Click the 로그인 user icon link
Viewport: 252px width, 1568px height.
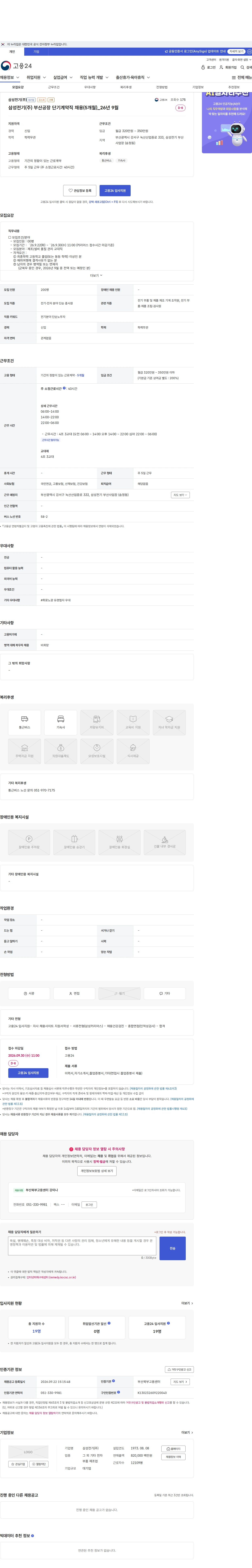point(208,68)
